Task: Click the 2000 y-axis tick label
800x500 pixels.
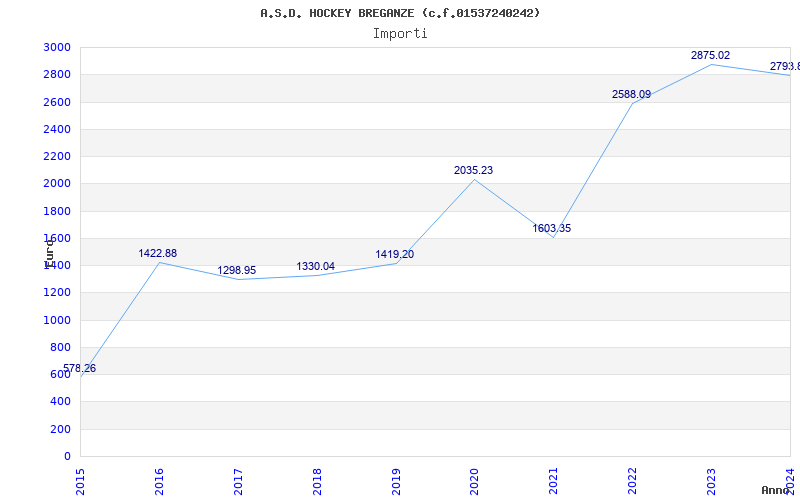Action: (x=57, y=184)
